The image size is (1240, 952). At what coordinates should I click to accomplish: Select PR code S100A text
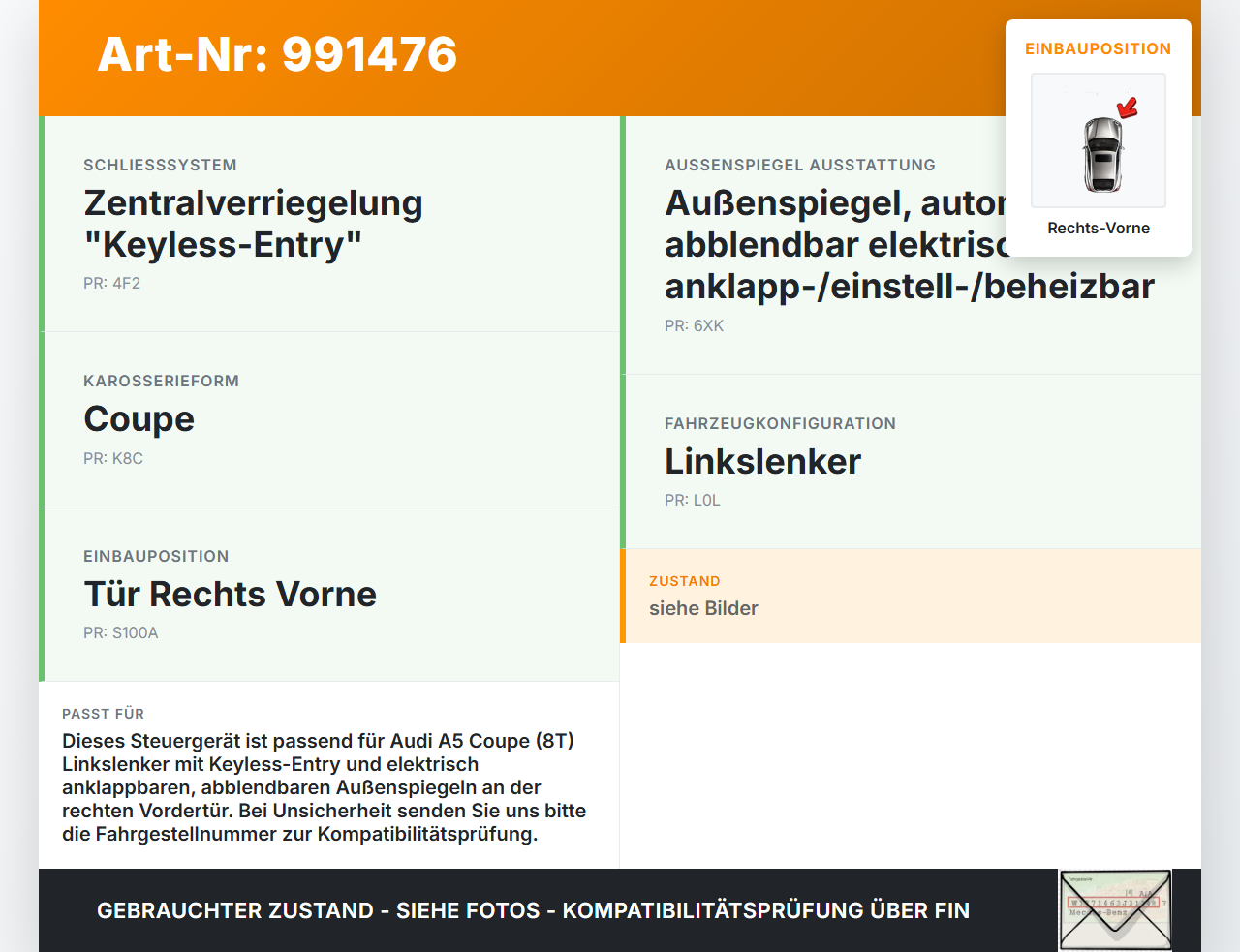click(121, 632)
